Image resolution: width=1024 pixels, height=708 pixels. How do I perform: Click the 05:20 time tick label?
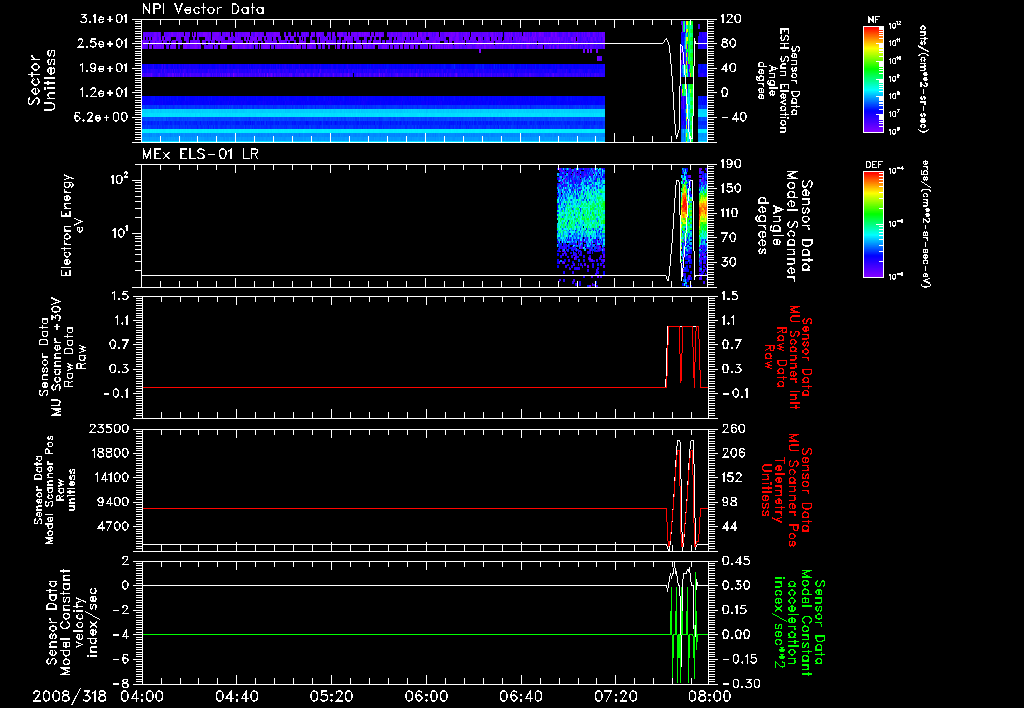332,696
